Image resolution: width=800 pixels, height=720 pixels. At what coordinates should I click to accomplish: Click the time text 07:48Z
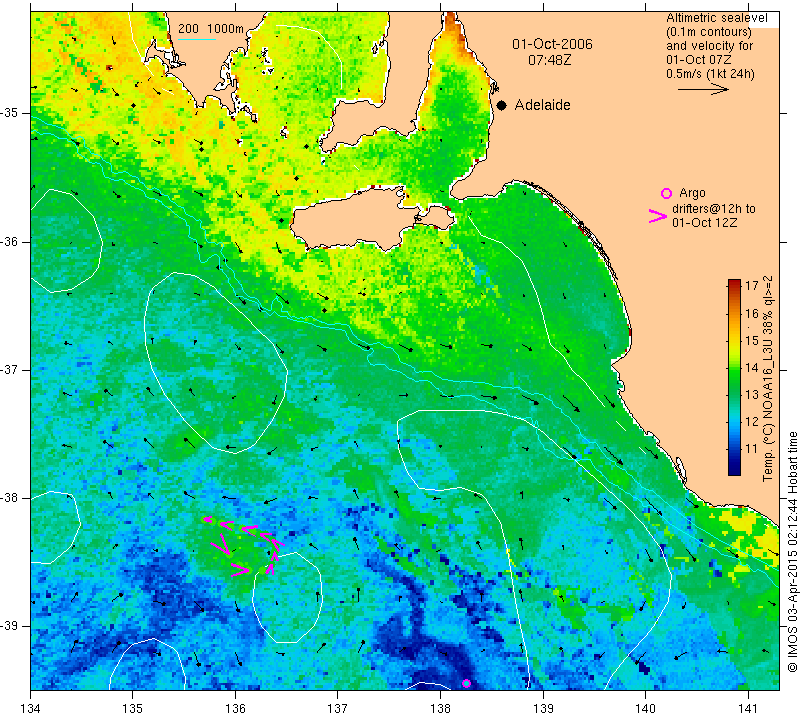click(x=549, y=60)
